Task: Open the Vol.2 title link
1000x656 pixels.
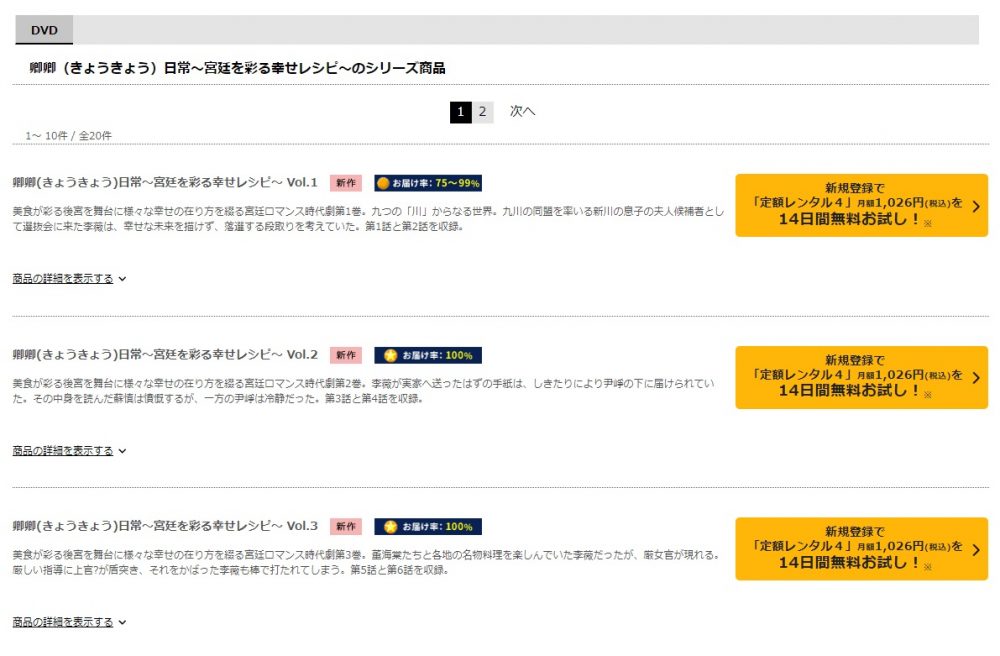Action: click(x=165, y=354)
